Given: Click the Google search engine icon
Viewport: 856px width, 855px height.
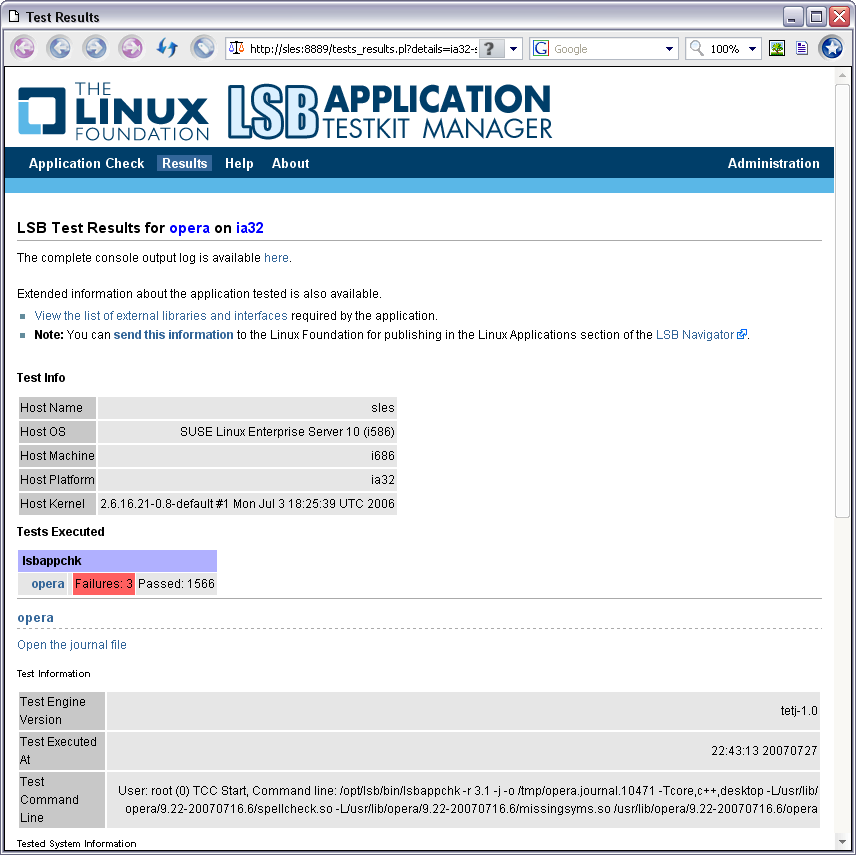Looking at the screenshot, I should [540, 49].
